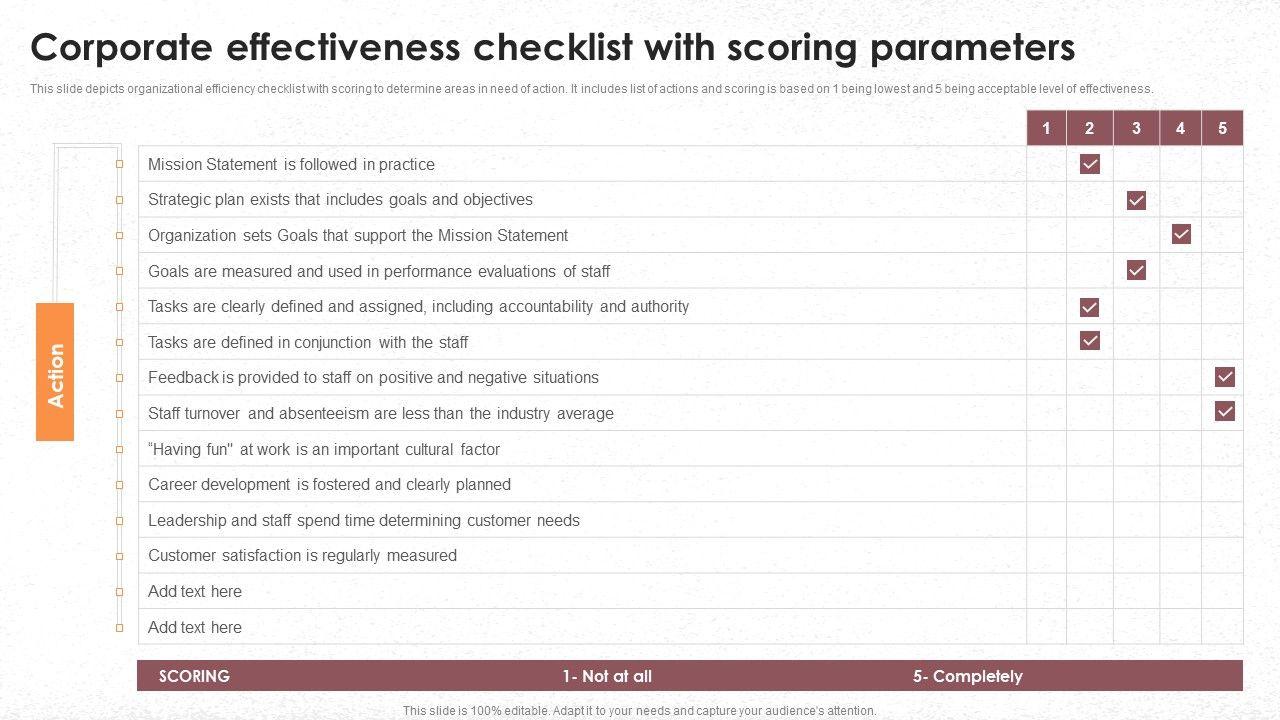The width and height of the screenshot is (1280, 720).
Task: Click the bullet beside Mission Statement row
Action: [119, 164]
